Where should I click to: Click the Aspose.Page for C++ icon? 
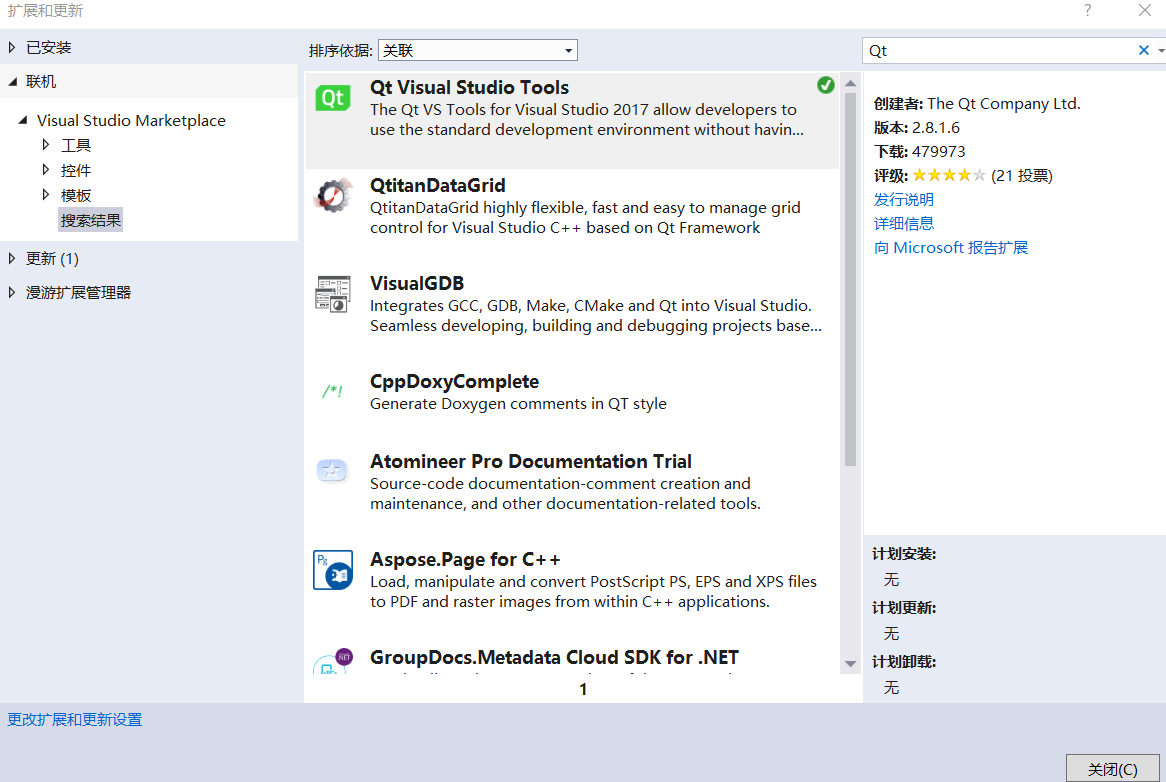tap(333, 570)
